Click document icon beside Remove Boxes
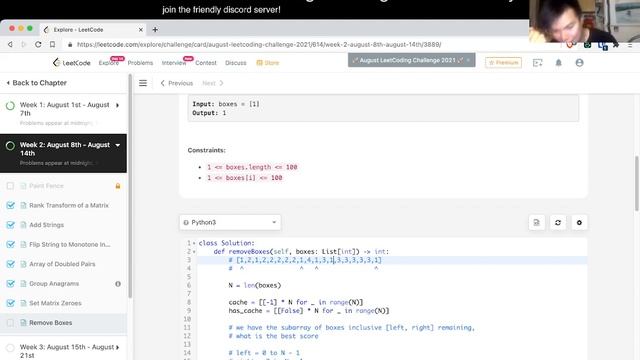Viewport: 640px width, 360px height. click(23, 323)
